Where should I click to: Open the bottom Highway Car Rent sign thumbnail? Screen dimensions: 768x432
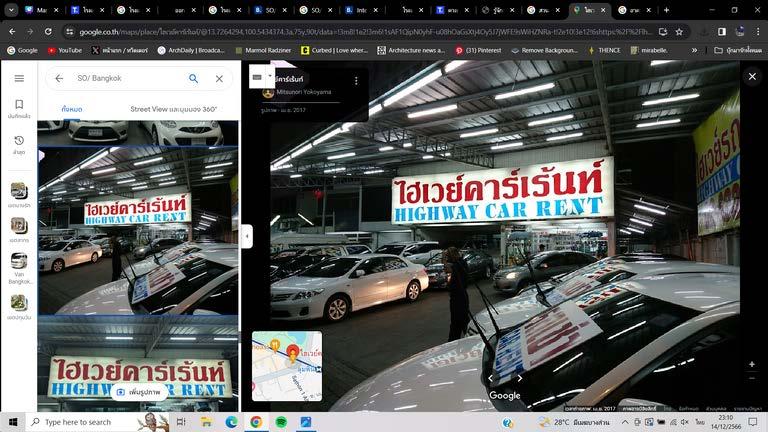[138, 364]
